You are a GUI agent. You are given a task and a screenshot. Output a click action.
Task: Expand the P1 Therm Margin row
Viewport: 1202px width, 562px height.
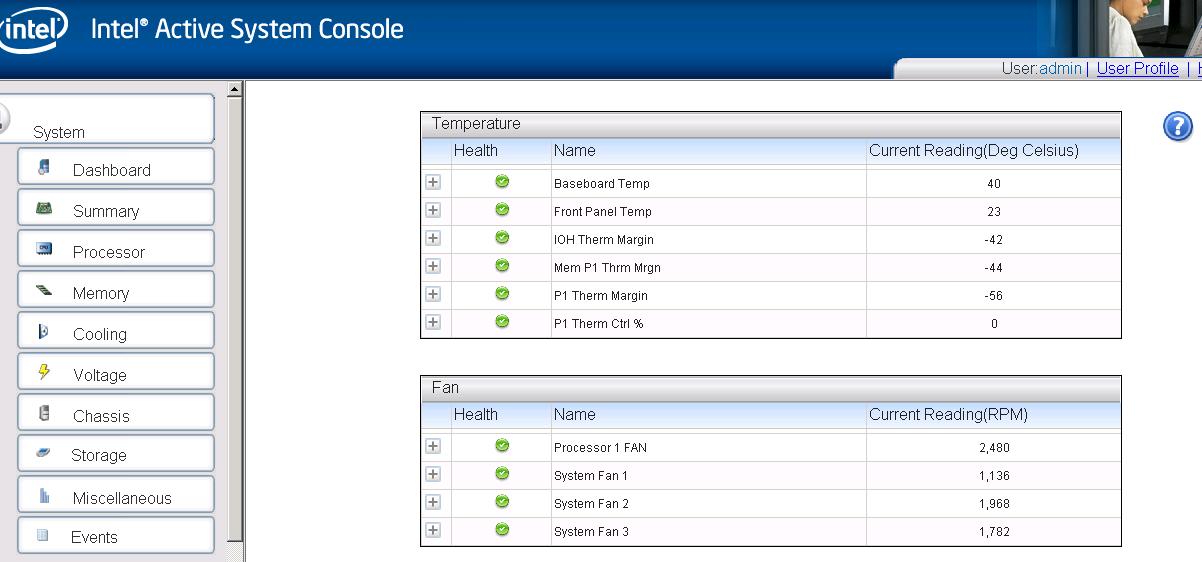[433, 294]
